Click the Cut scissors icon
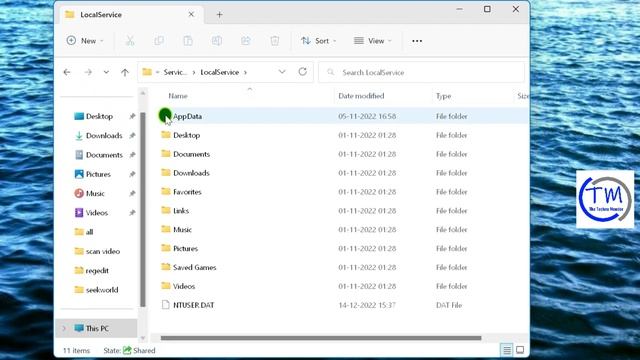 pos(130,41)
